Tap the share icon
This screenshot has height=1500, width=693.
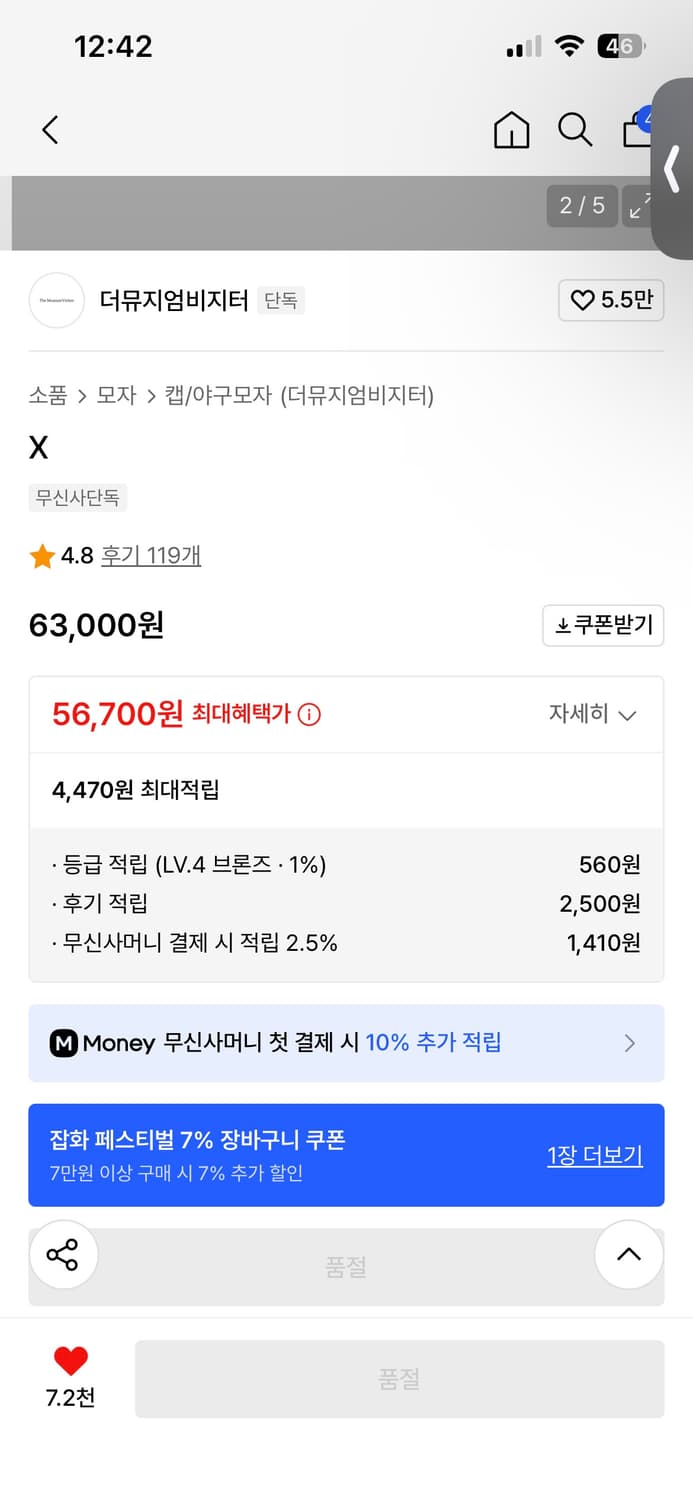pos(64,1254)
